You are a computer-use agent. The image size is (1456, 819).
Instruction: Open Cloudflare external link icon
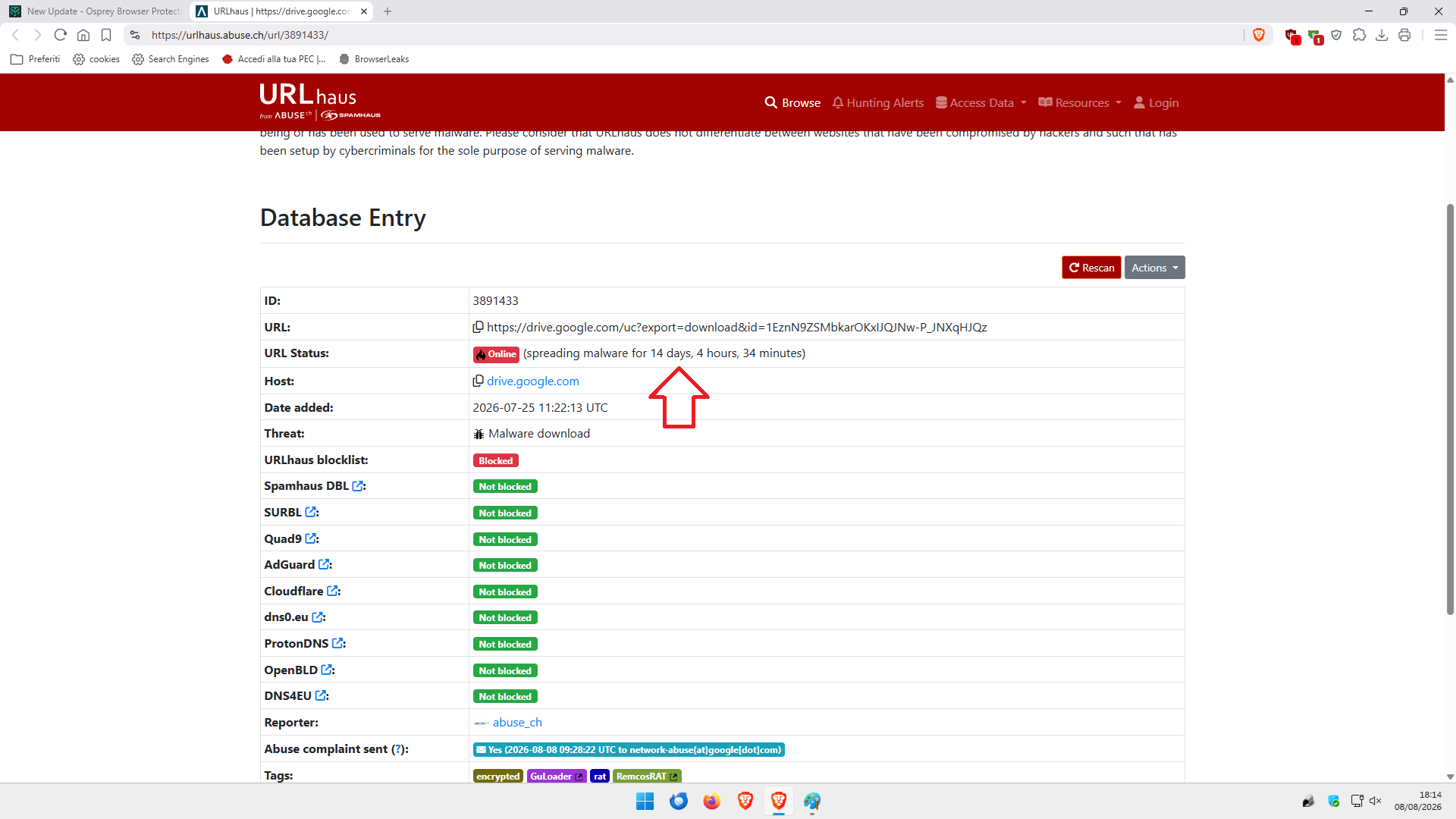click(x=332, y=591)
